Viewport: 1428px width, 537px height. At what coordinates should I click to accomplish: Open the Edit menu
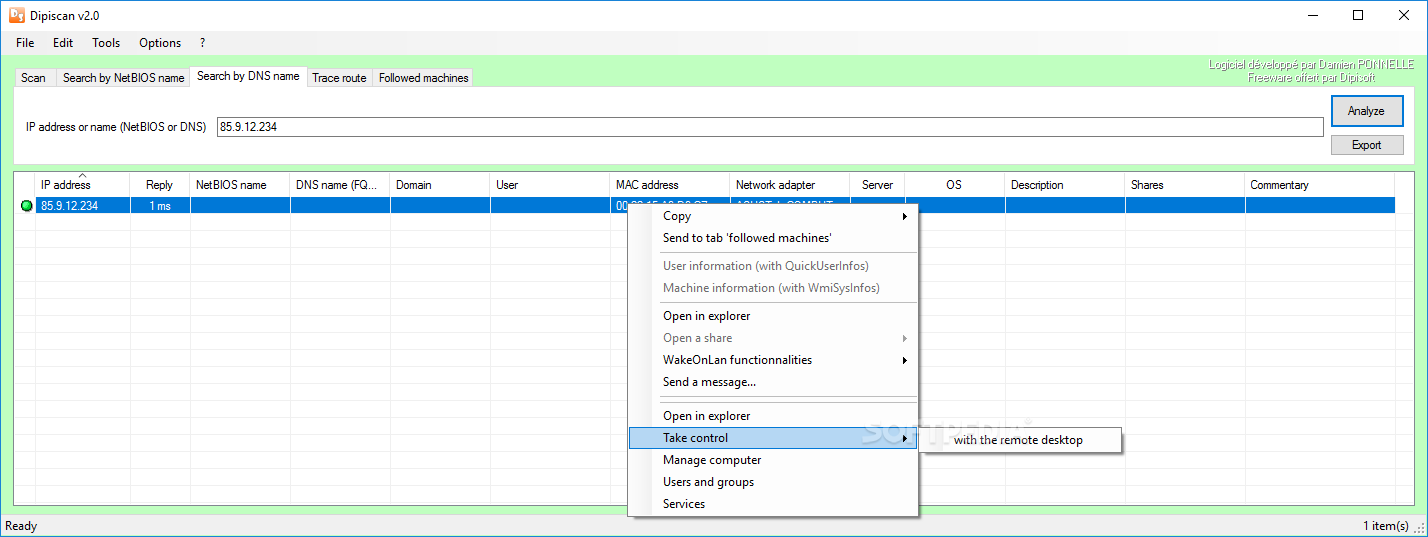pos(63,43)
